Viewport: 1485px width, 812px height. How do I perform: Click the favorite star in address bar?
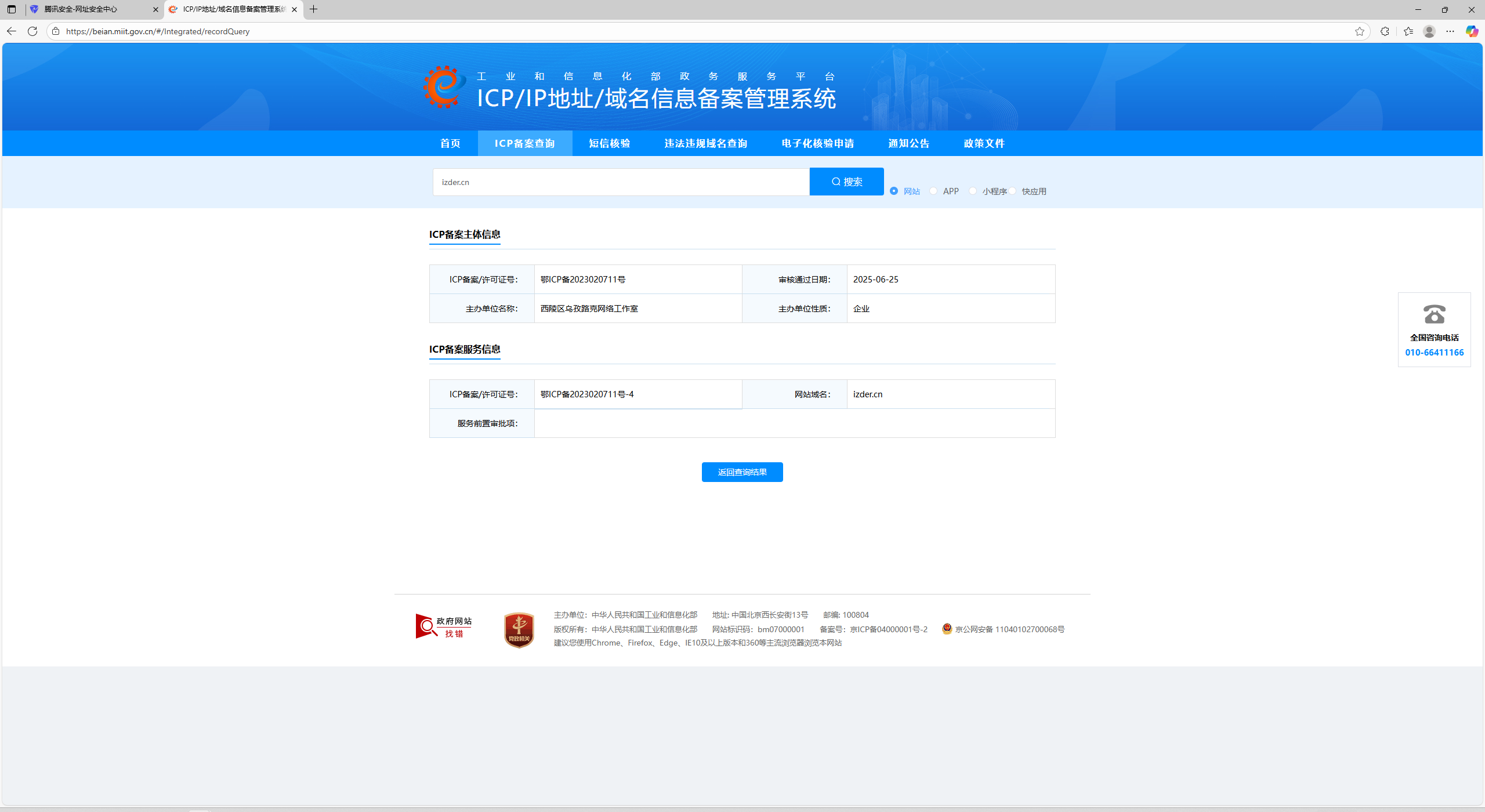click(1359, 31)
